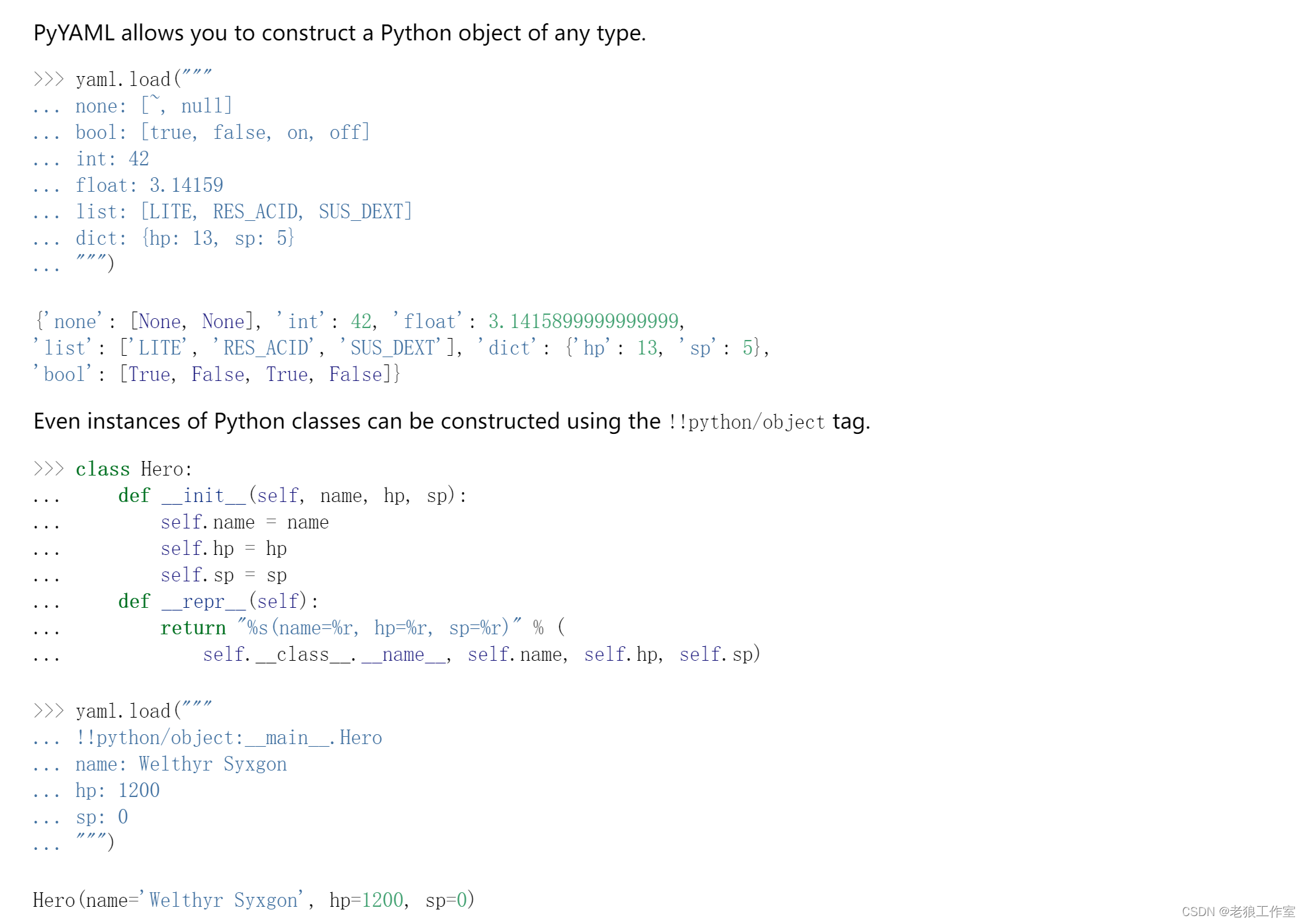The height and width of the screenshot is (924, 1305).
Task: Click the "'bool': [True, False, True, False]" output
Action: [x=216, y=374]
